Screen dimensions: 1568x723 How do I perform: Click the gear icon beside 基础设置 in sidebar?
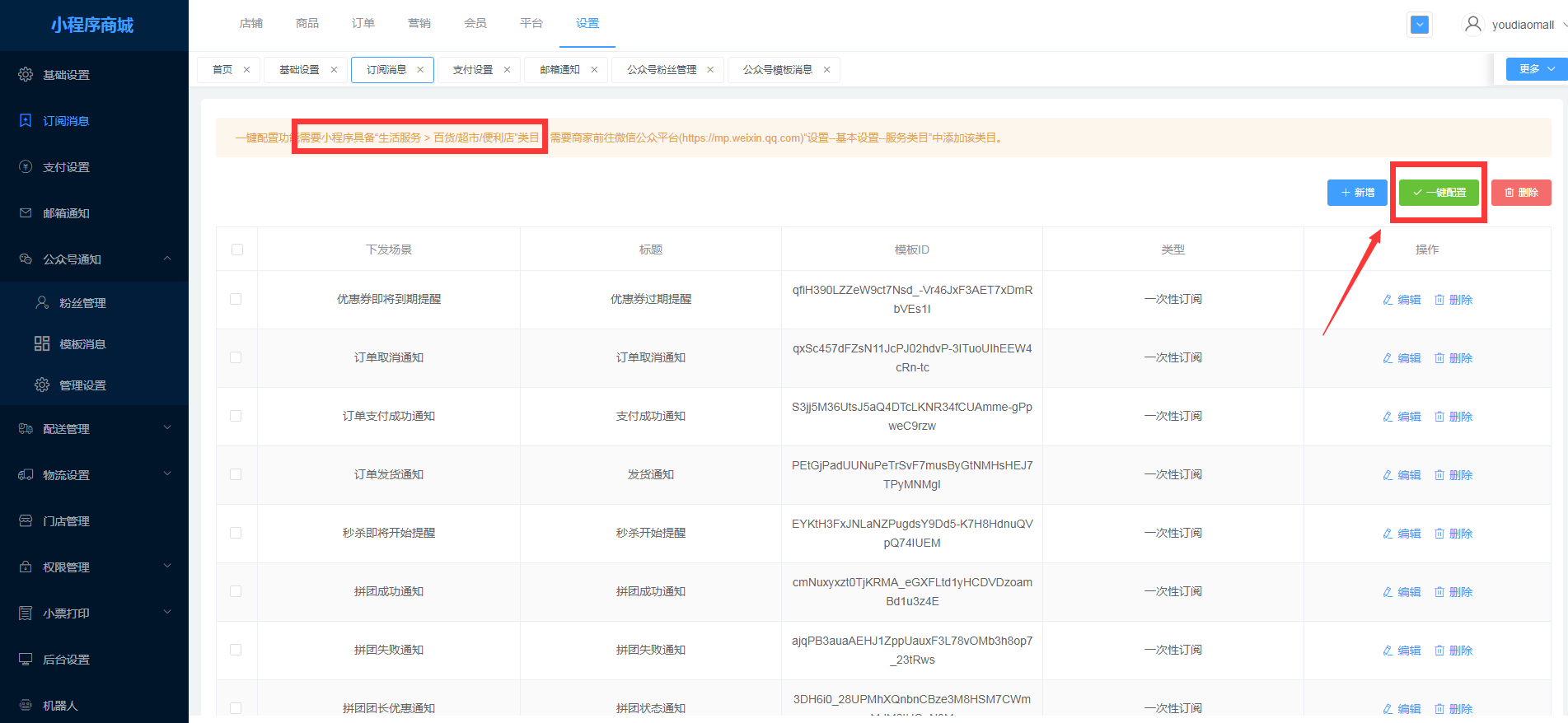tap(26, 75)
